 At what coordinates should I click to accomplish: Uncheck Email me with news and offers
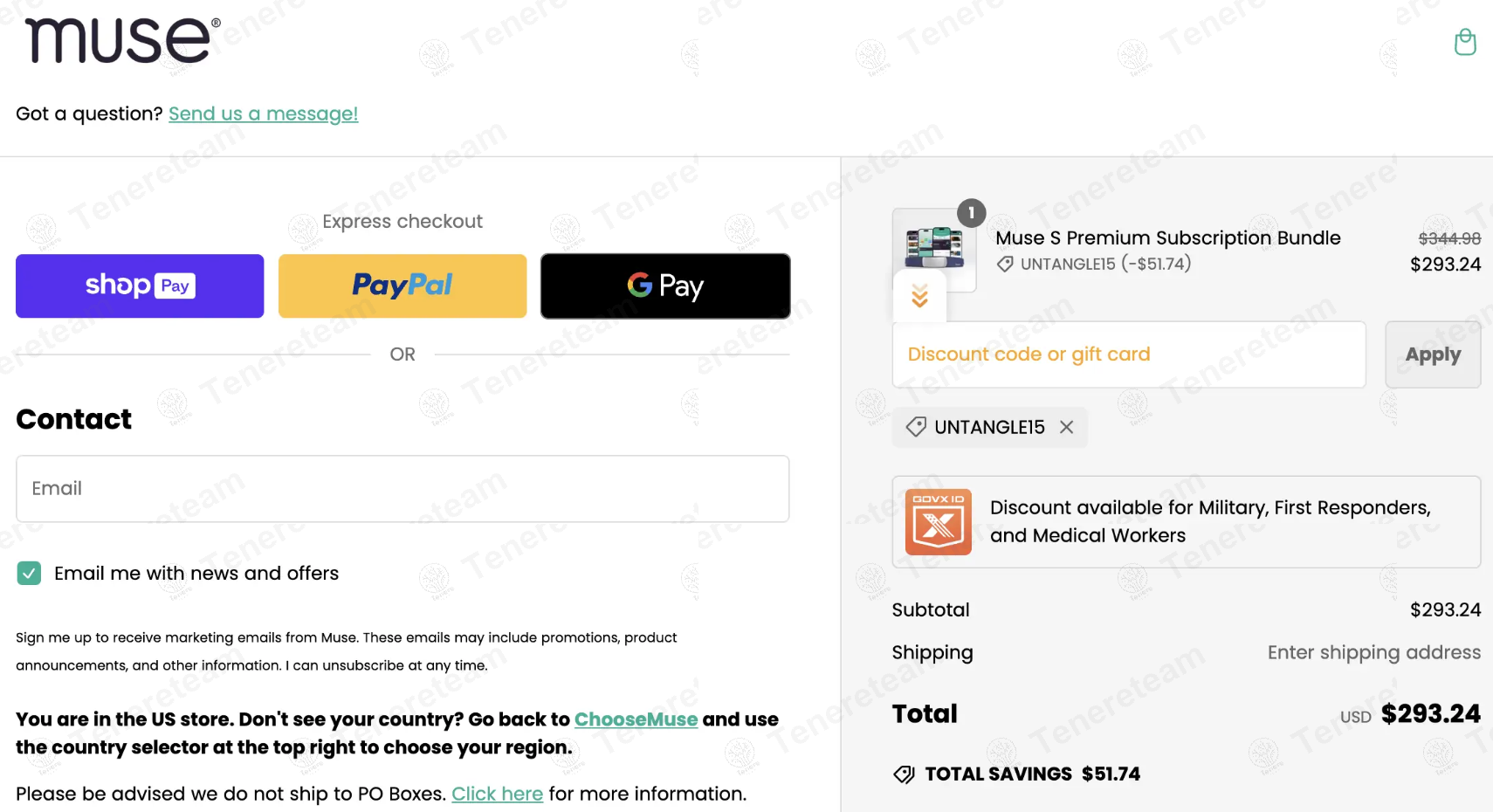click(29, 574)
